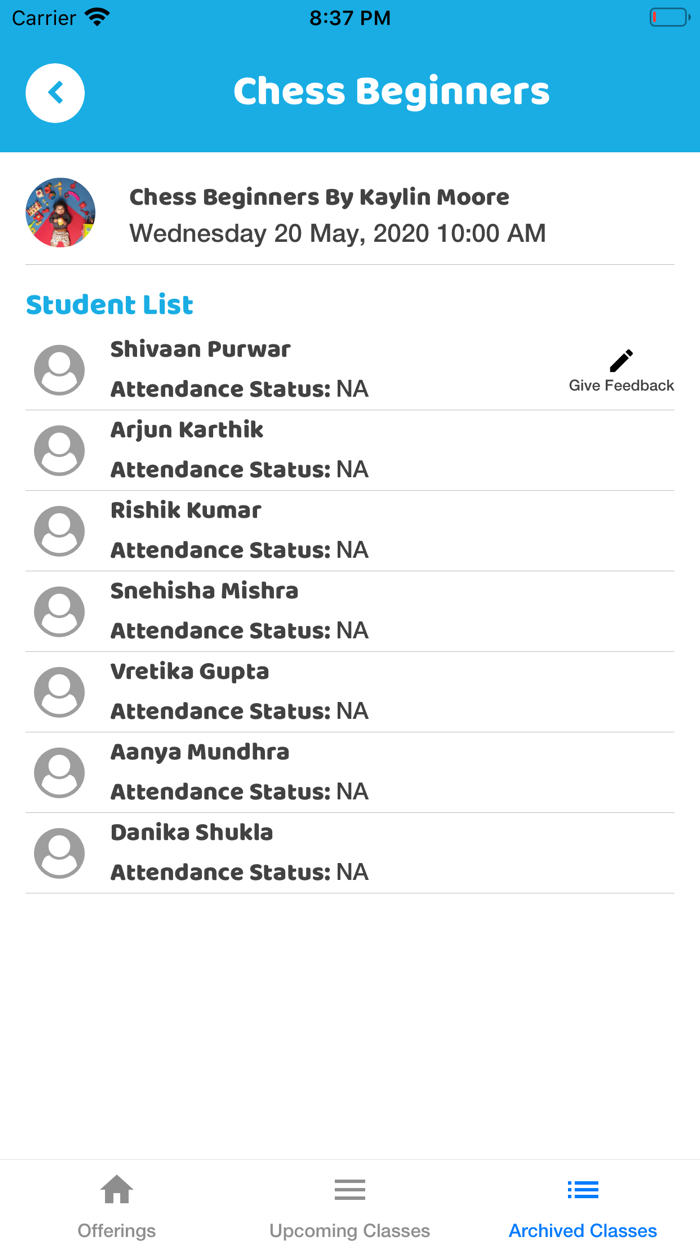700x1244 pixels.
Task: Tap Danika Shukla's avatar icon
Action: [x=60, y=853]
